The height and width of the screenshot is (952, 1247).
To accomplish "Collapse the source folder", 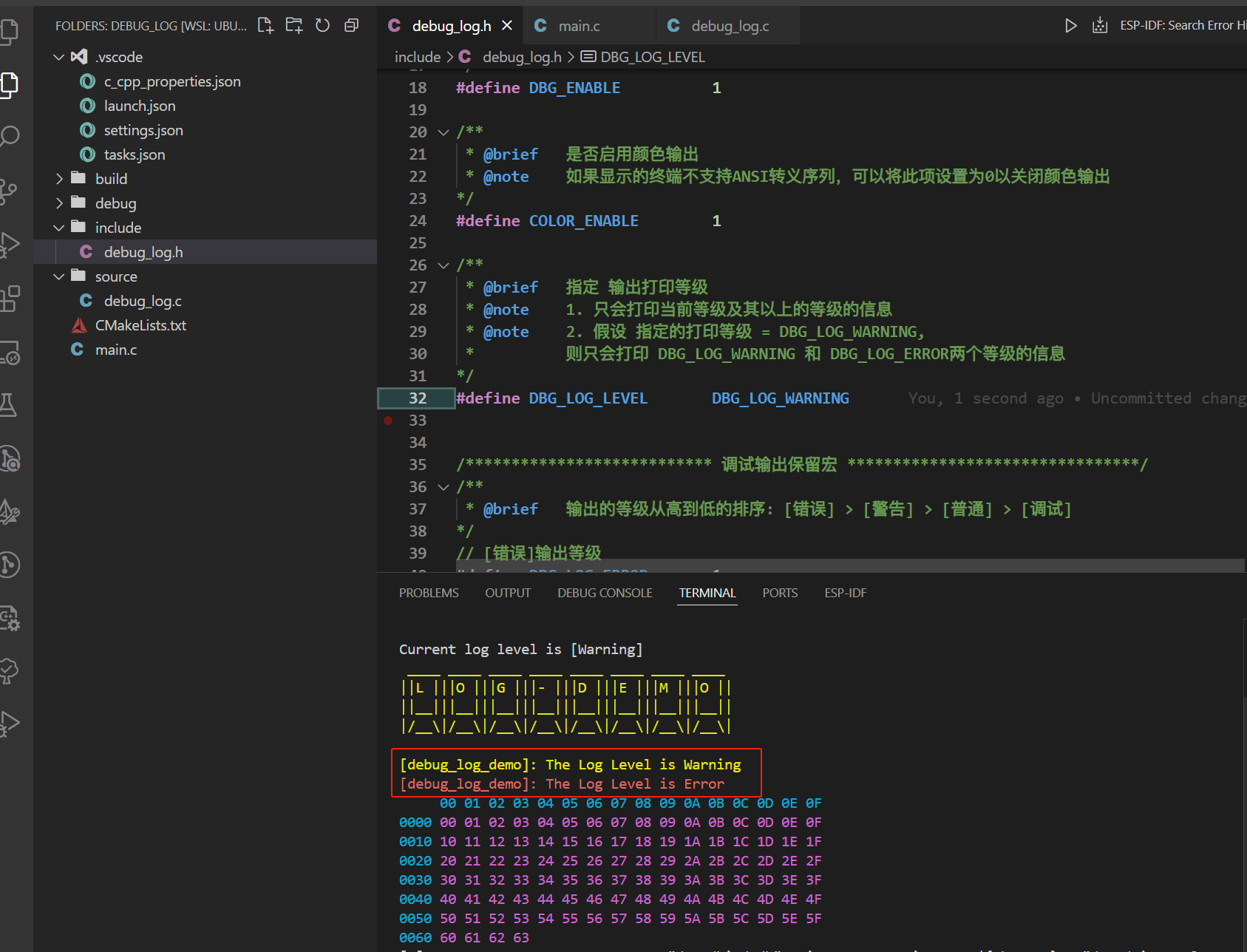I will tap(59, 276).
